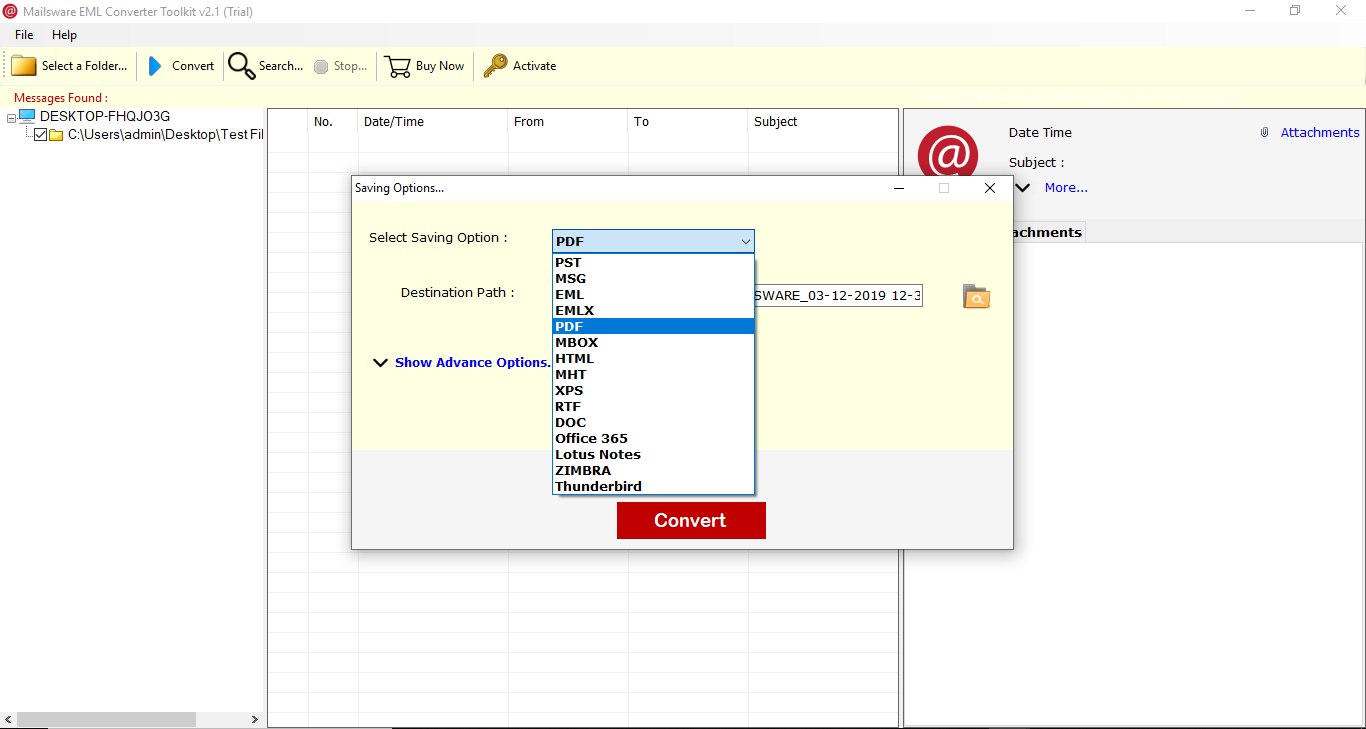Click the Buy Now shopping cart icon

pos(398,66)
